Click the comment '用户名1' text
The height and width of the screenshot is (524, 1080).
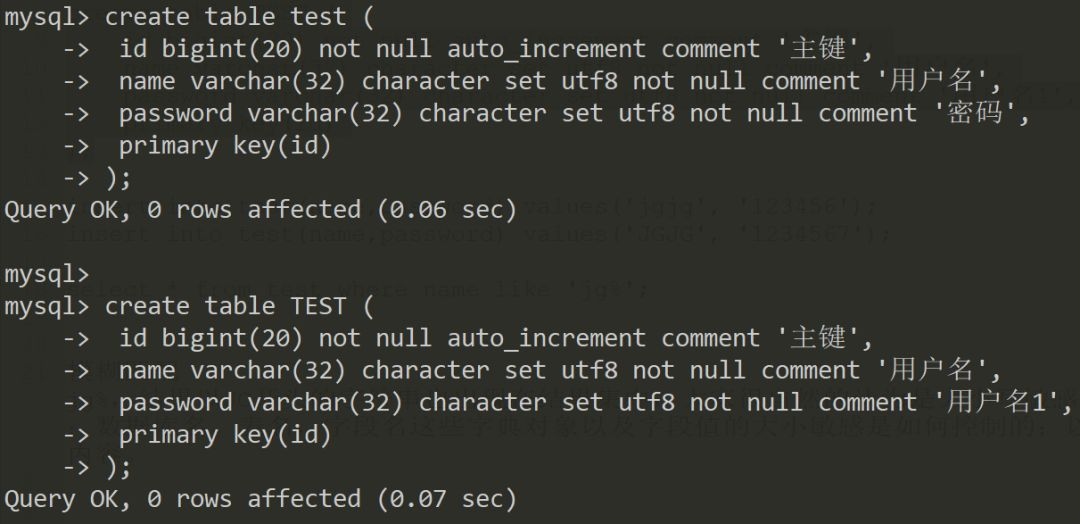(x=996, y=402)
